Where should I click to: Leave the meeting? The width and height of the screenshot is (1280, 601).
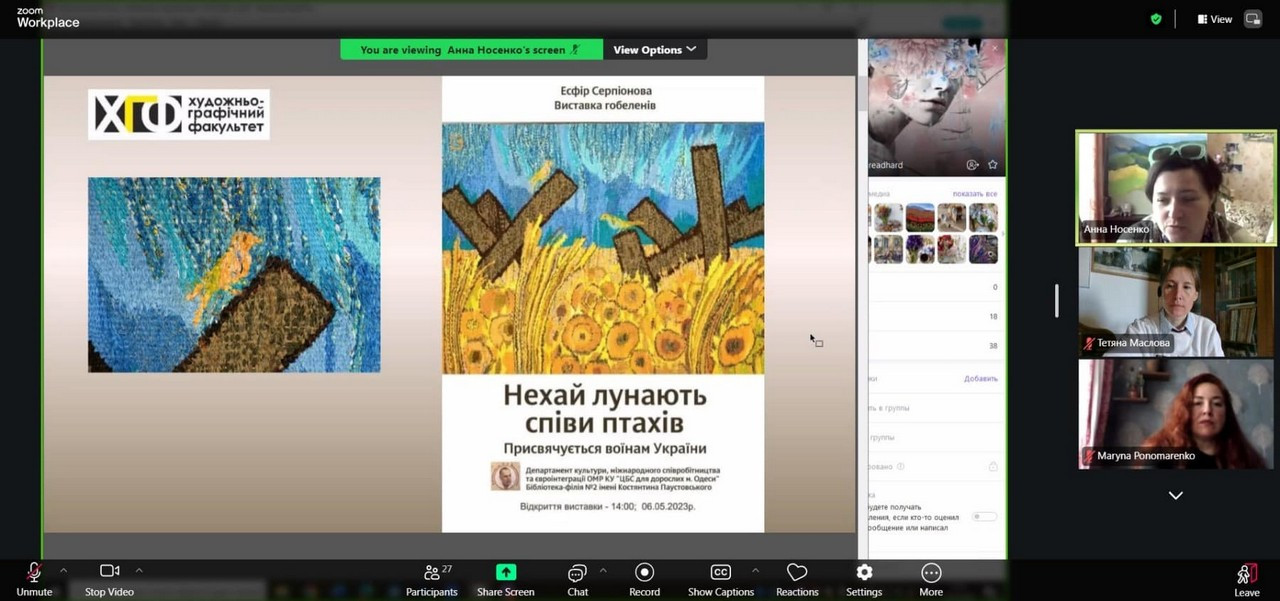tap(1246, 579)
